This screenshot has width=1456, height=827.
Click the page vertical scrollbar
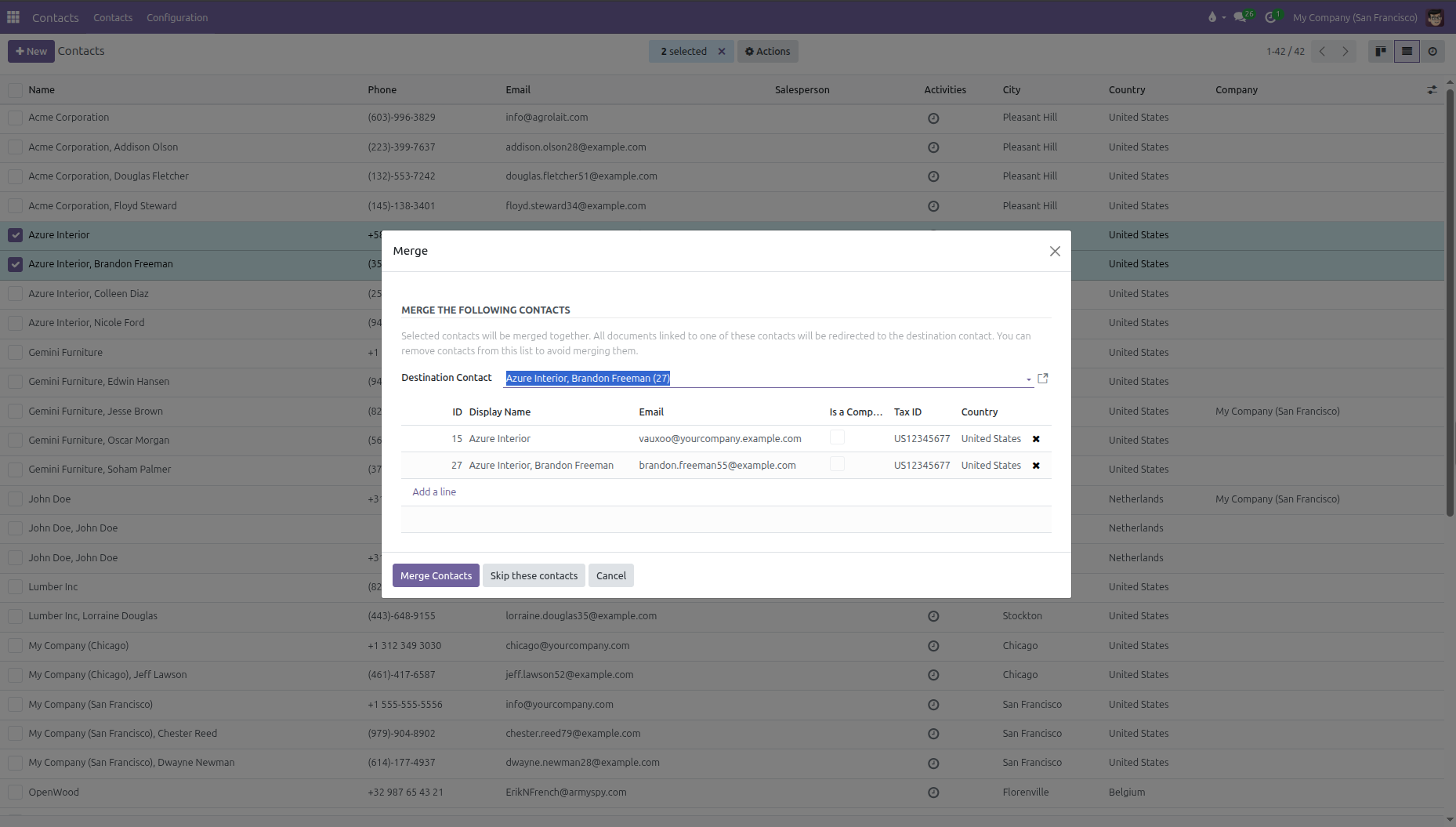click(1450, 302)
